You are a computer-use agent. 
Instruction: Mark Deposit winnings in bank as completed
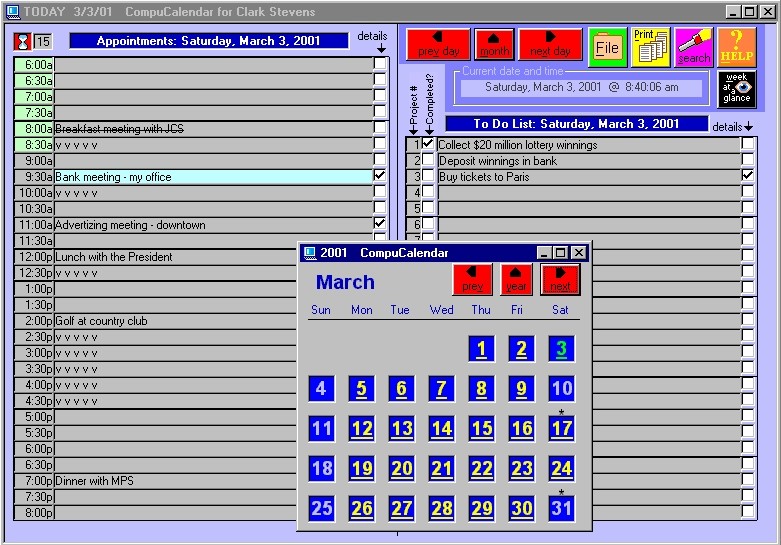[428, 160]
